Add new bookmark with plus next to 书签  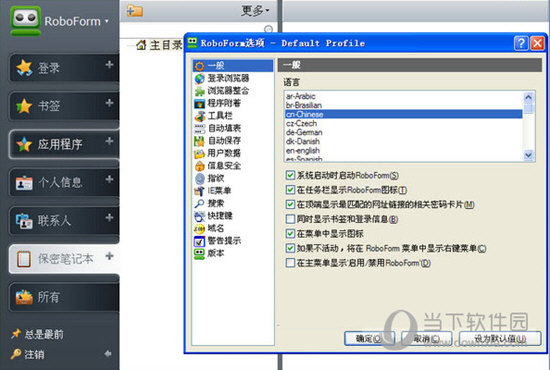pos(109,103)
